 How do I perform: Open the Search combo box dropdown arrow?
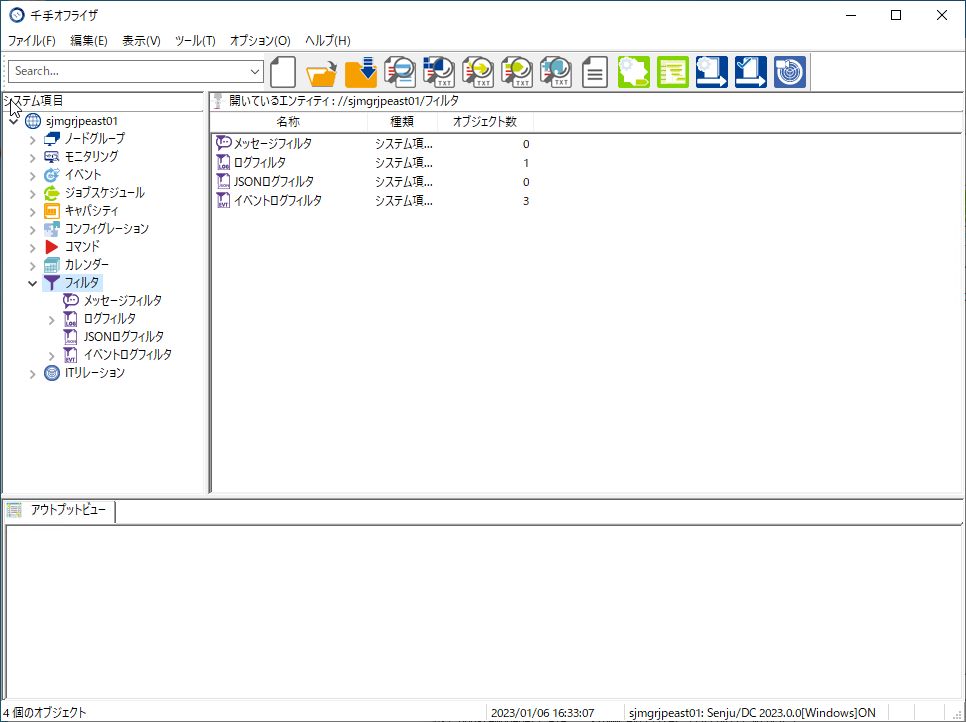pyautogui.click(x=255, y=71)
